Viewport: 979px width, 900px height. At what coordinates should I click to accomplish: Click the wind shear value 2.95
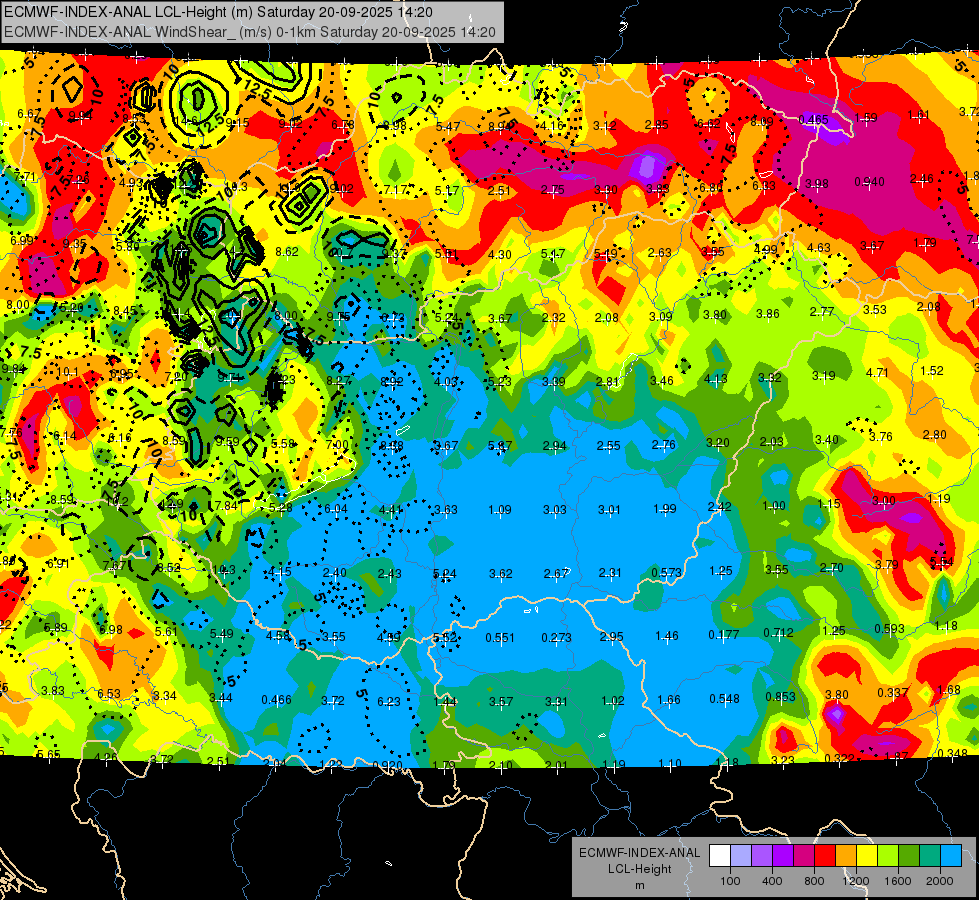(611, 636)
